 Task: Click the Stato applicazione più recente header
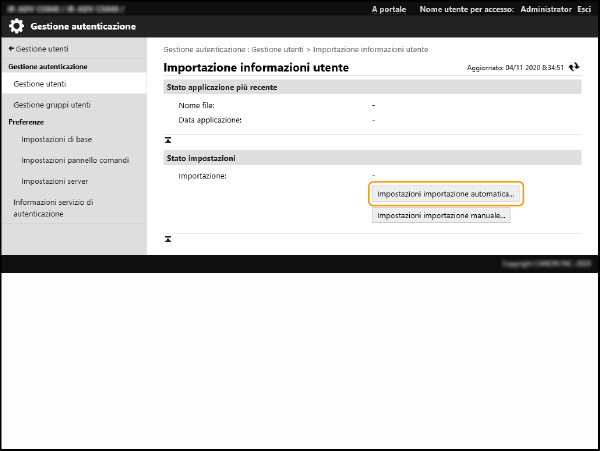point(221,87)
